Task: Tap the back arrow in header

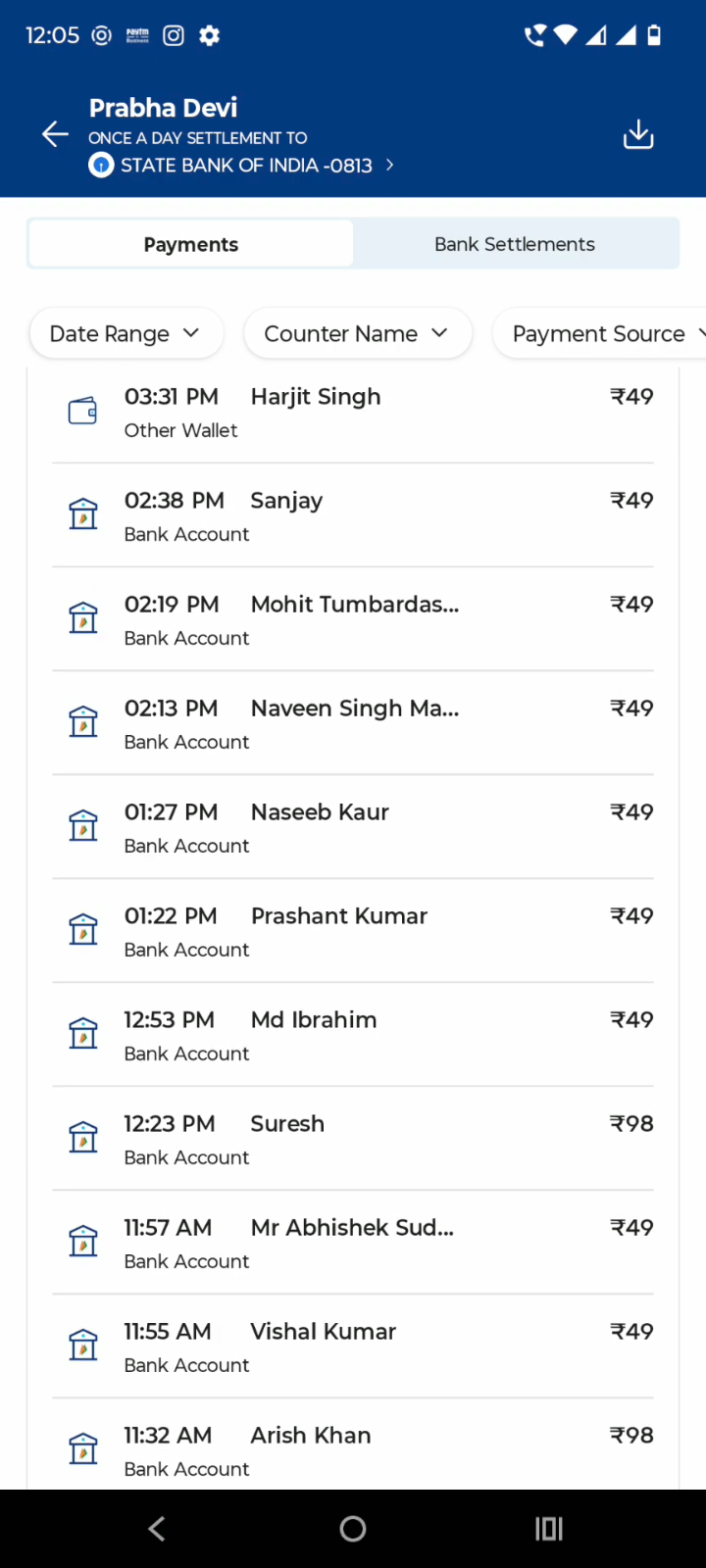Action: click(56, 135)
